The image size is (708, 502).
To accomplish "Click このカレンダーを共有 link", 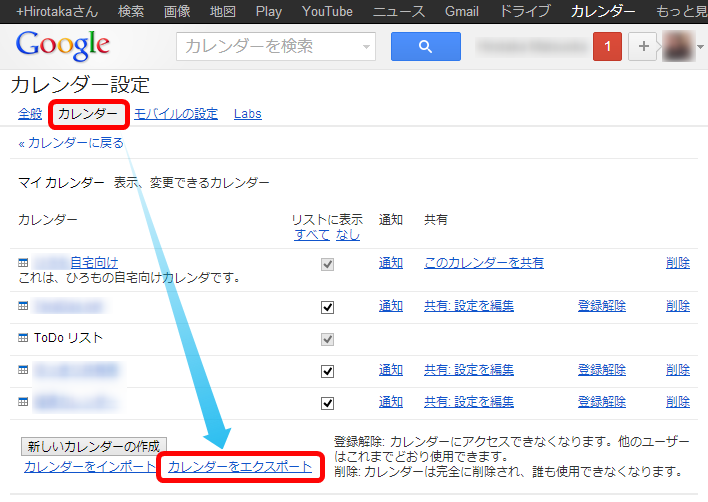I will pyautogui.click(x=484, y=263).
